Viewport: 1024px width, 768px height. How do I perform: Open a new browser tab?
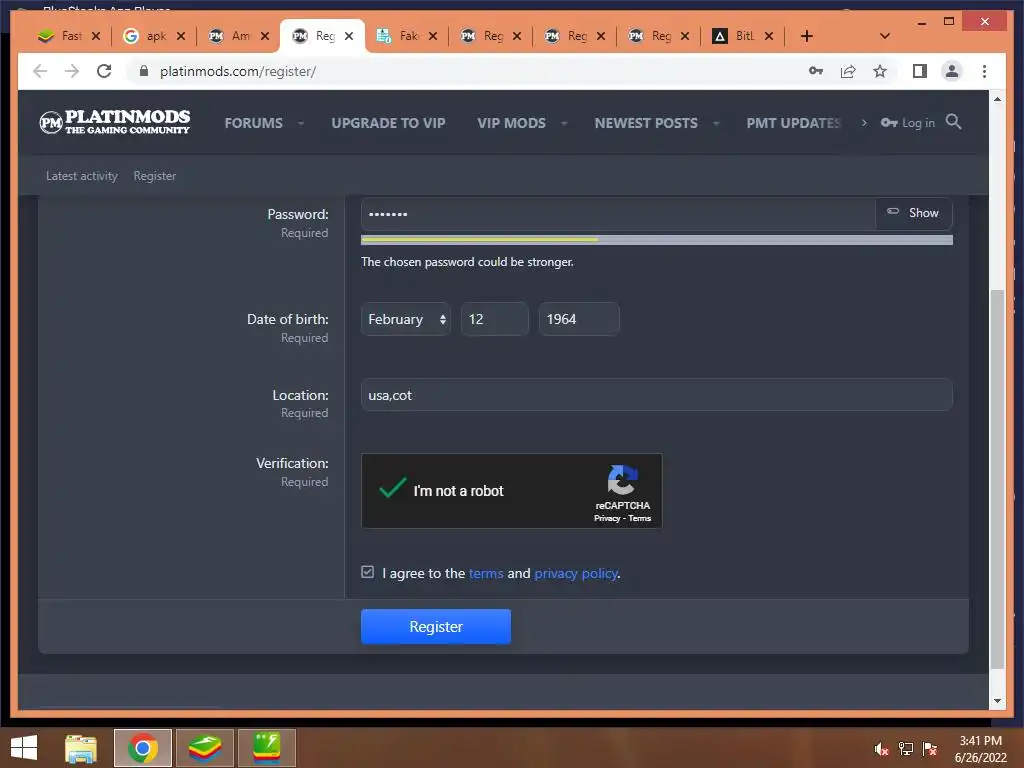(807, 36)
